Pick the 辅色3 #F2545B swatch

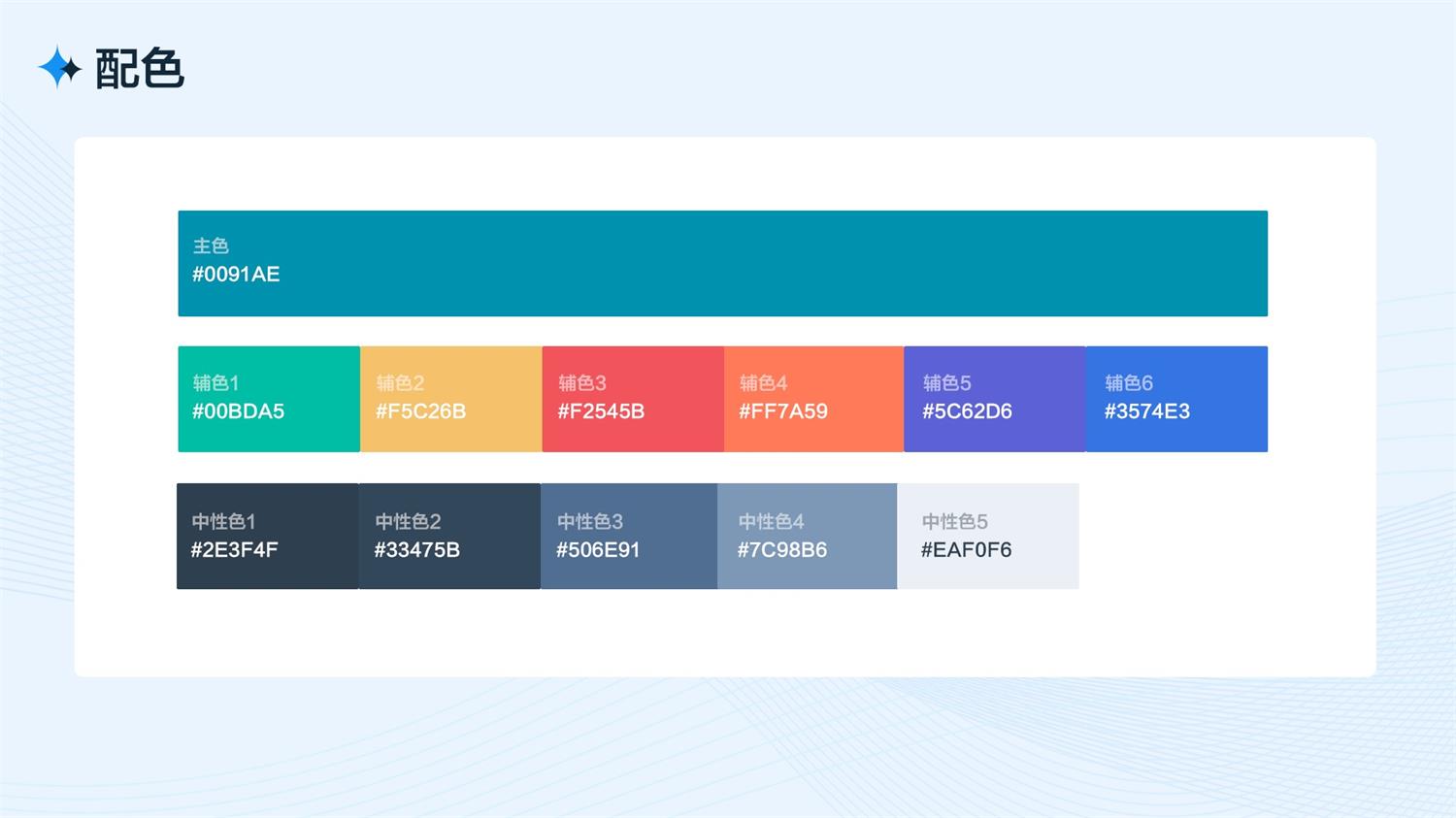pyautogui.click(x=633, y=399)
